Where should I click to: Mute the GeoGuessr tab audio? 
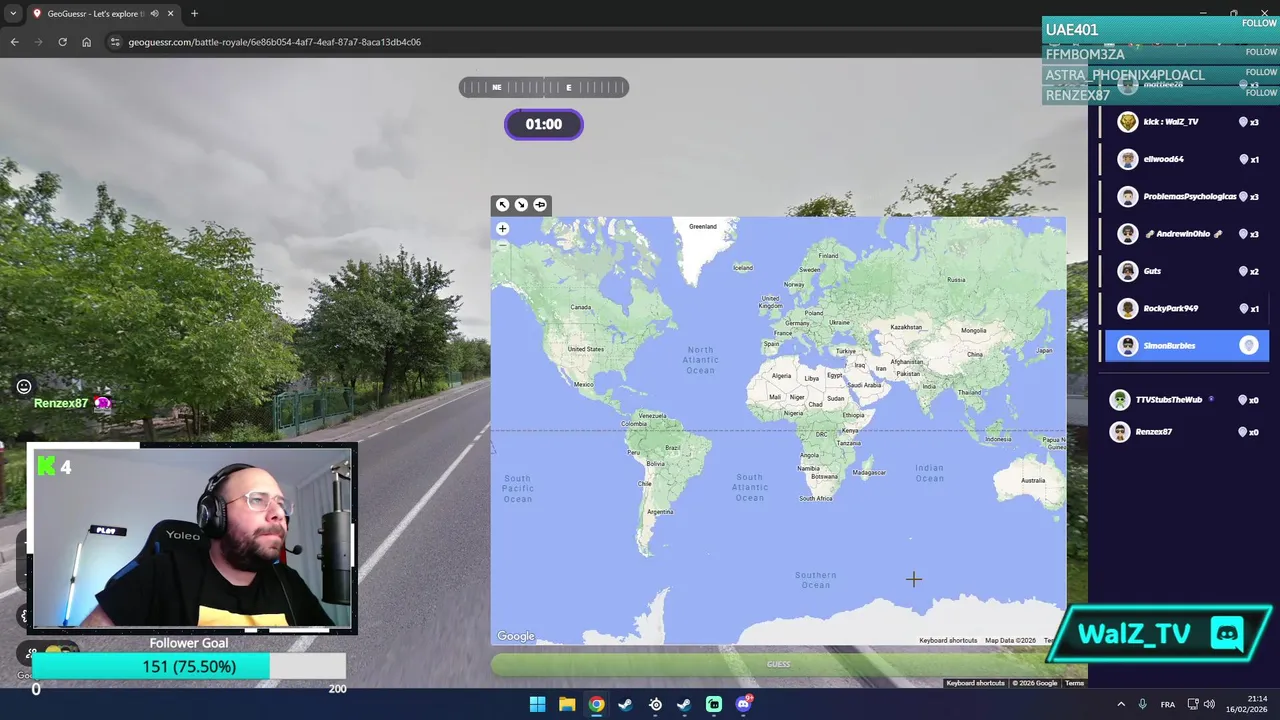[x=154, y=14]
